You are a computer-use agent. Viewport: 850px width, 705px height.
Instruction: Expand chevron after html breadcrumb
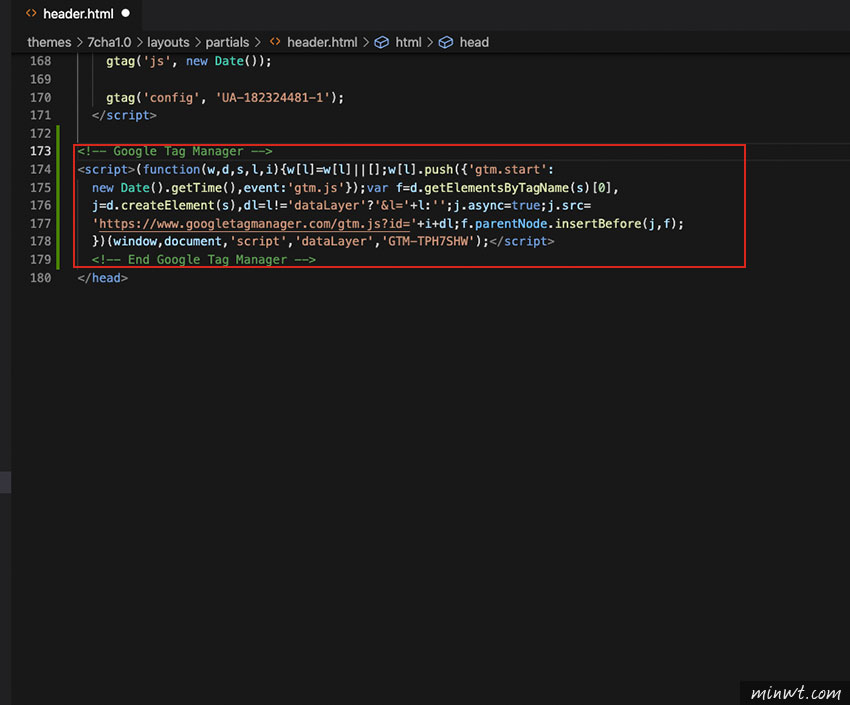pyautogui.click(x=430, y=42)
